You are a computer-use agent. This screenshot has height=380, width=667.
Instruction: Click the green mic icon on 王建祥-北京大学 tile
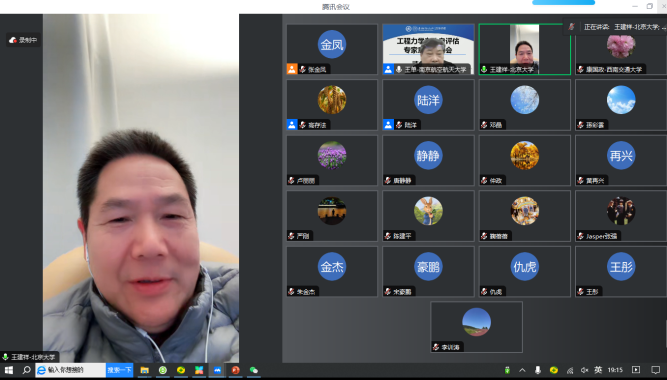pyautogui.click(x=484, y=69)
